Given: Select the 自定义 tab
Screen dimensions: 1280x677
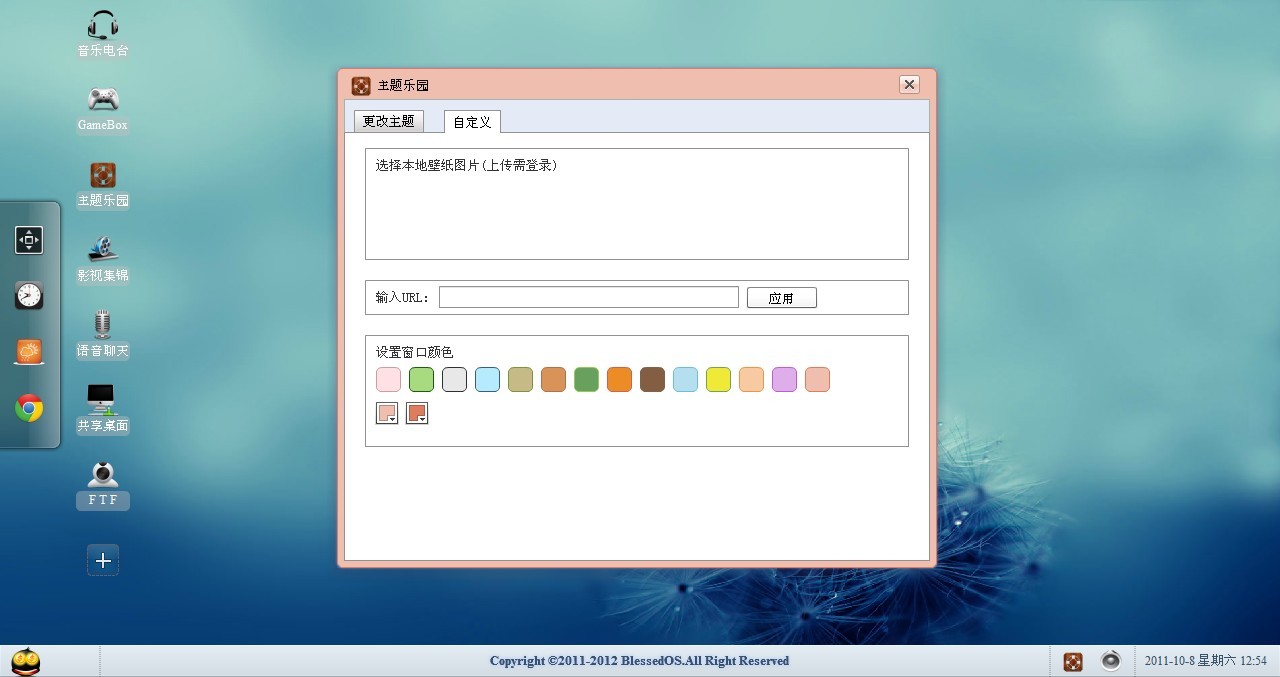Looking at the screenshot, I should click(470, 122).
